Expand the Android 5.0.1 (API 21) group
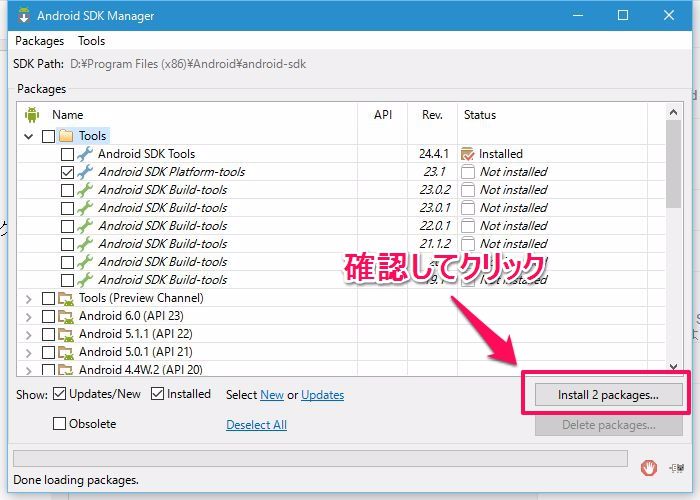 point(29,353)
